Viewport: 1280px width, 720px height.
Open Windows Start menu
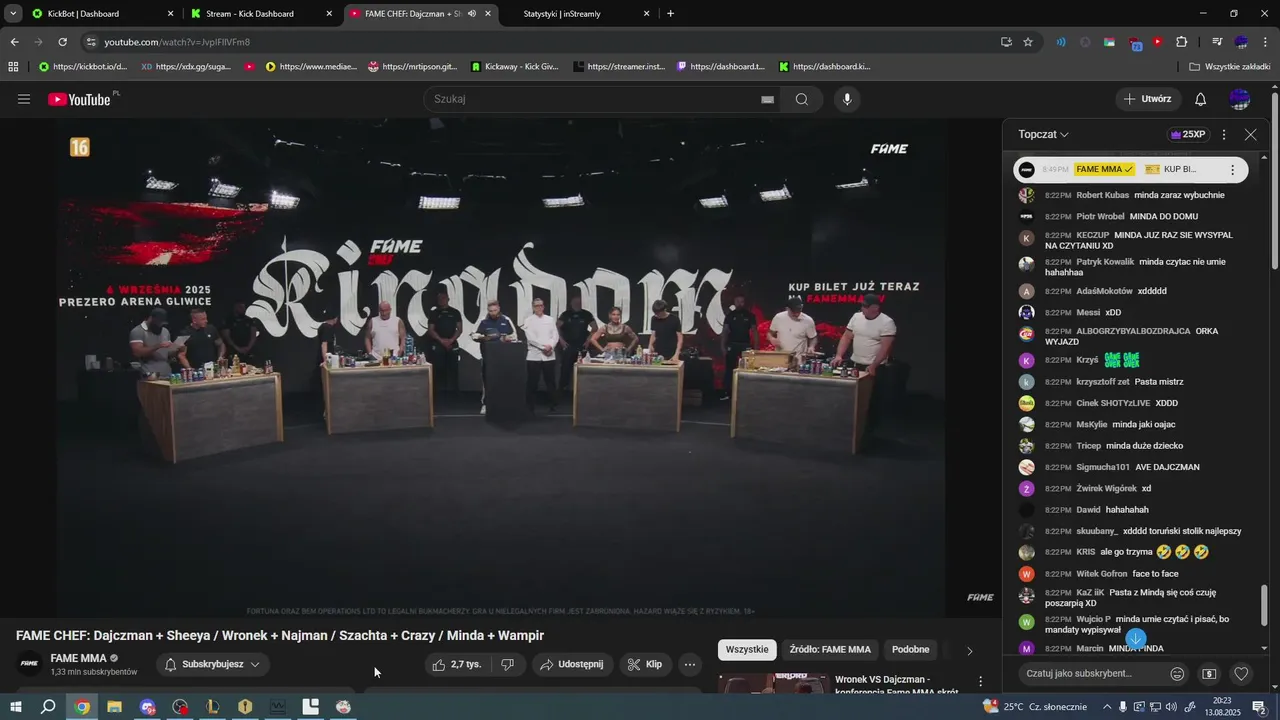(15, 707)
